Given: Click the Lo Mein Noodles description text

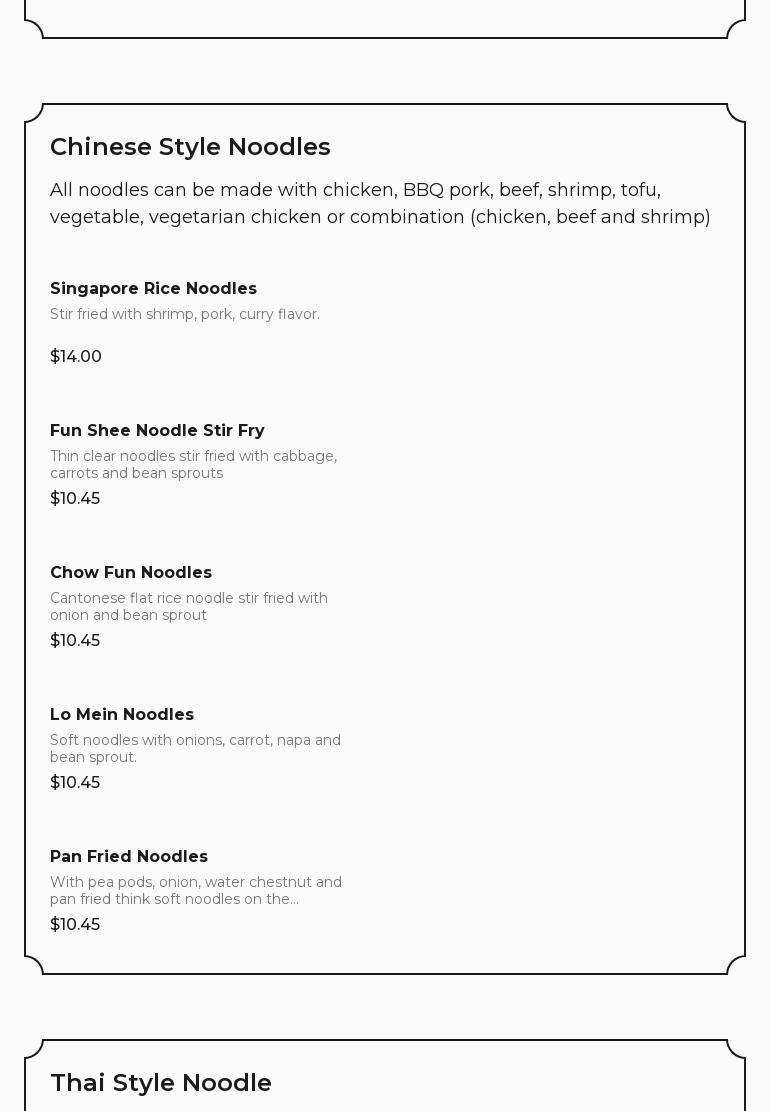Looking at the screenshot, I should click(x=195, y=748).
